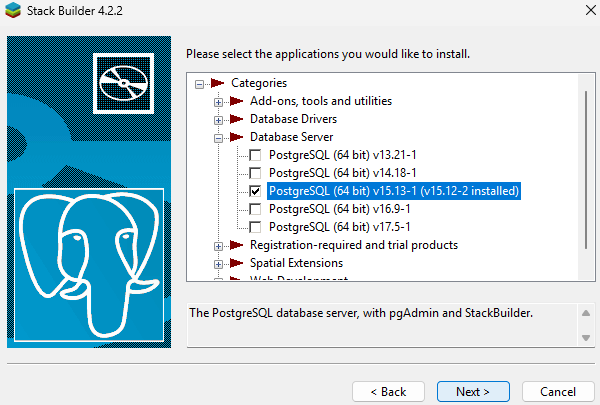Cancel the Stack Builder wizard

tap(558, 392)
